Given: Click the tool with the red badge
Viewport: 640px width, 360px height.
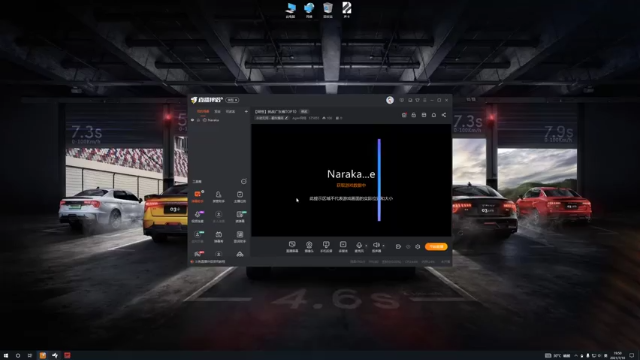Looking at the screenshot, I should point(198,254).
